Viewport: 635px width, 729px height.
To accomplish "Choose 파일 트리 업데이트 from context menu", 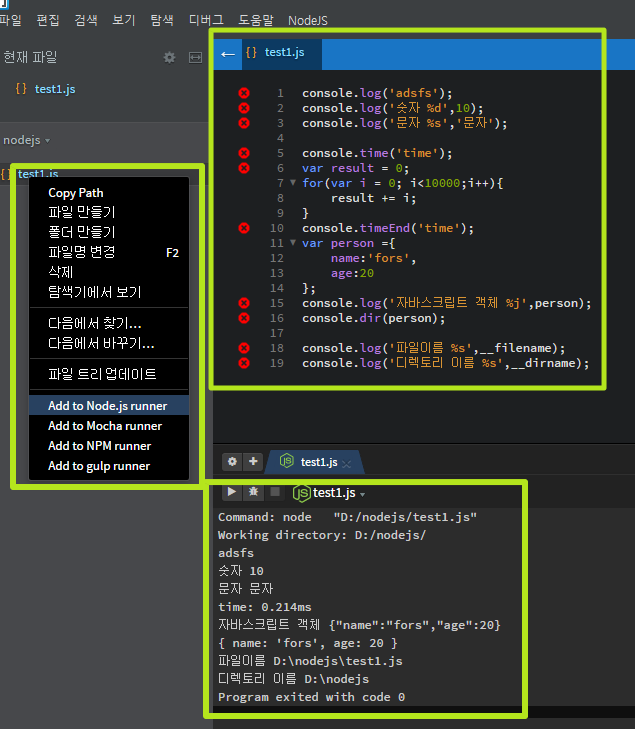I will point(109,374).
